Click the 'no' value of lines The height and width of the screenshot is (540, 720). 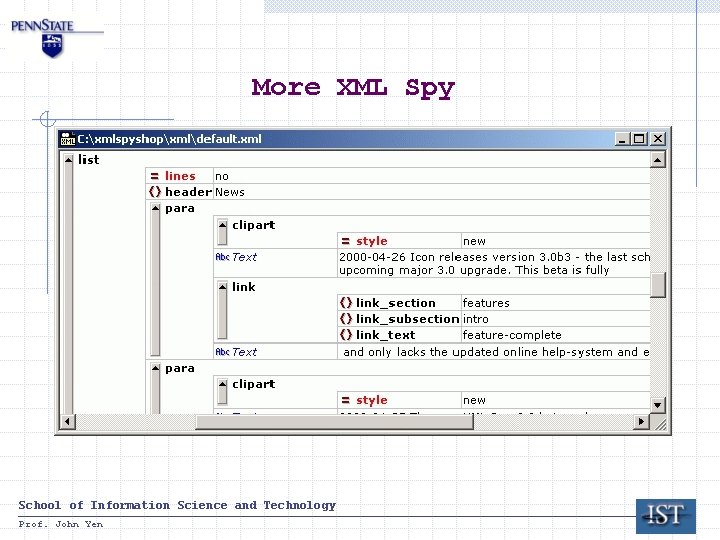[222, 176]
